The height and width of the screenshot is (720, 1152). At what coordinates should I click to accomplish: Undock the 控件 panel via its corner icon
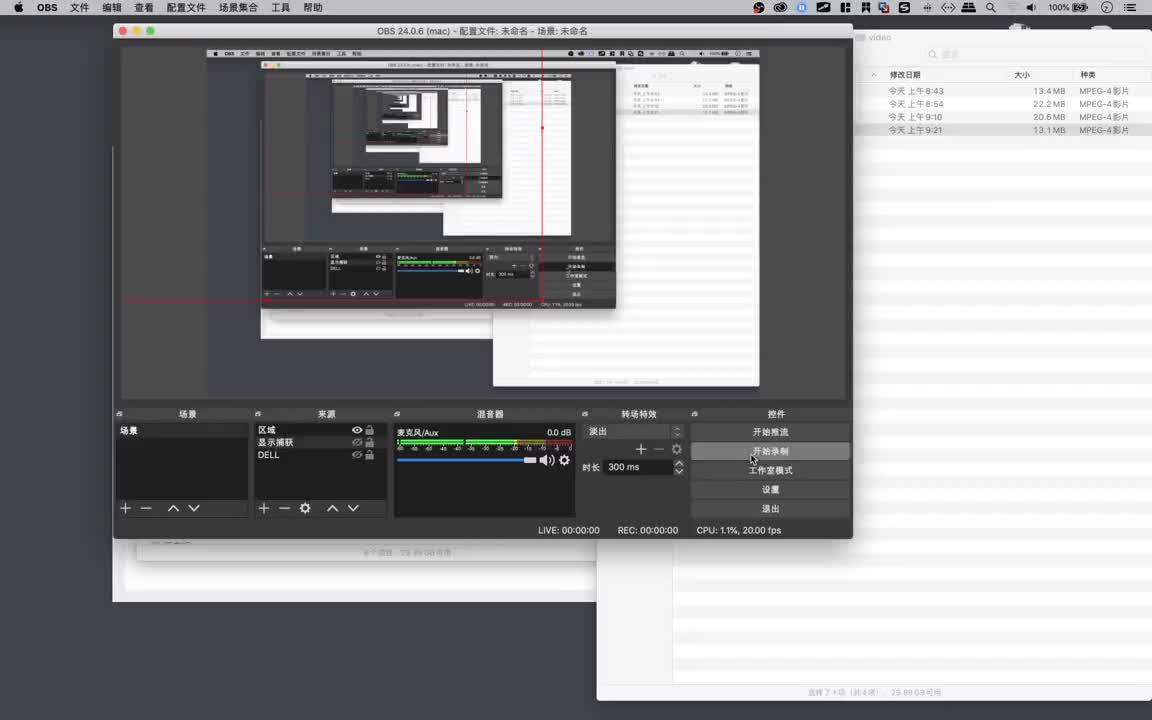tap(694, 414)
